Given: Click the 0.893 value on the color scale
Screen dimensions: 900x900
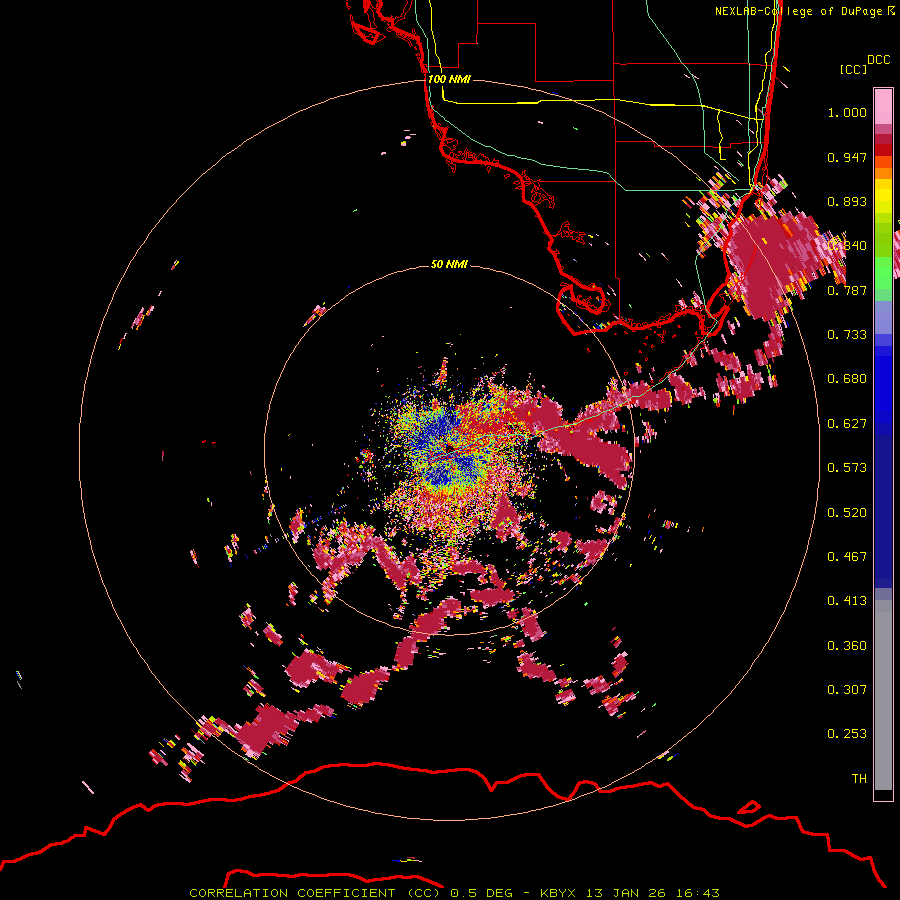Looking at the screenshot, I should pyautogui.click(x=847, y=201).
